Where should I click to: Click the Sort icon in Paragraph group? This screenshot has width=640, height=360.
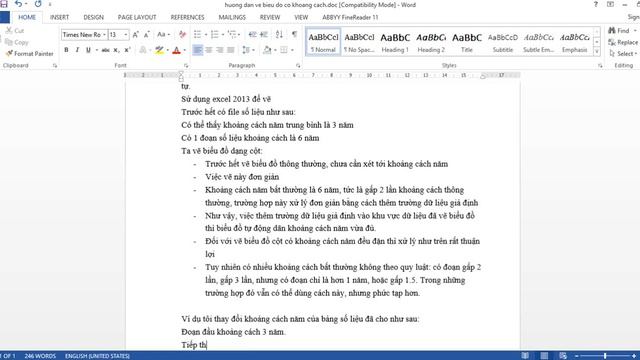(279, 35)
